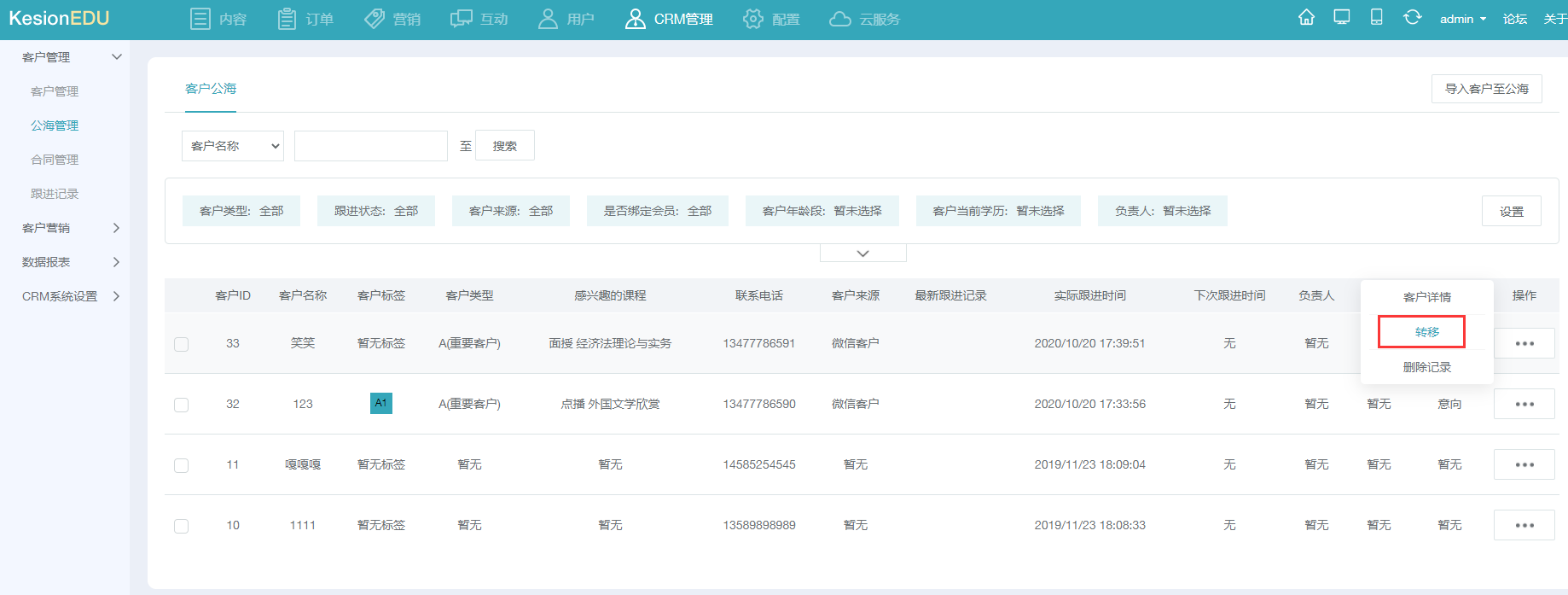
Task: Click the refresh cache icon
Action: coord(1413,17)
